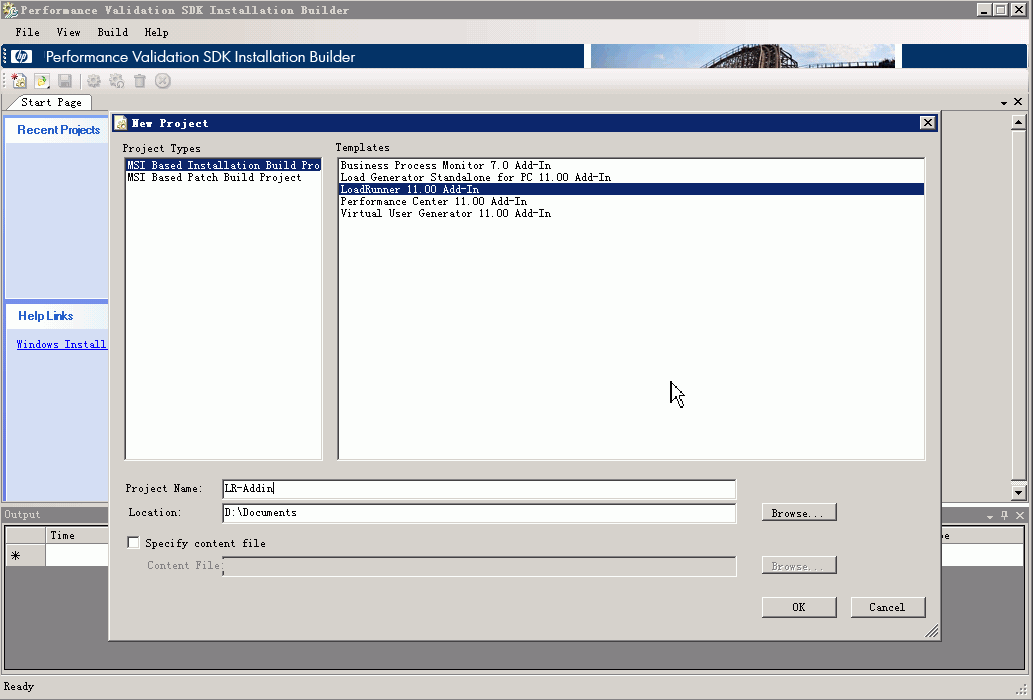Image resolution: width=1033 pixels, height=700 pixels.
Task: Click the Rebuild gear-with-arrow icon
Action: [117, 81]
